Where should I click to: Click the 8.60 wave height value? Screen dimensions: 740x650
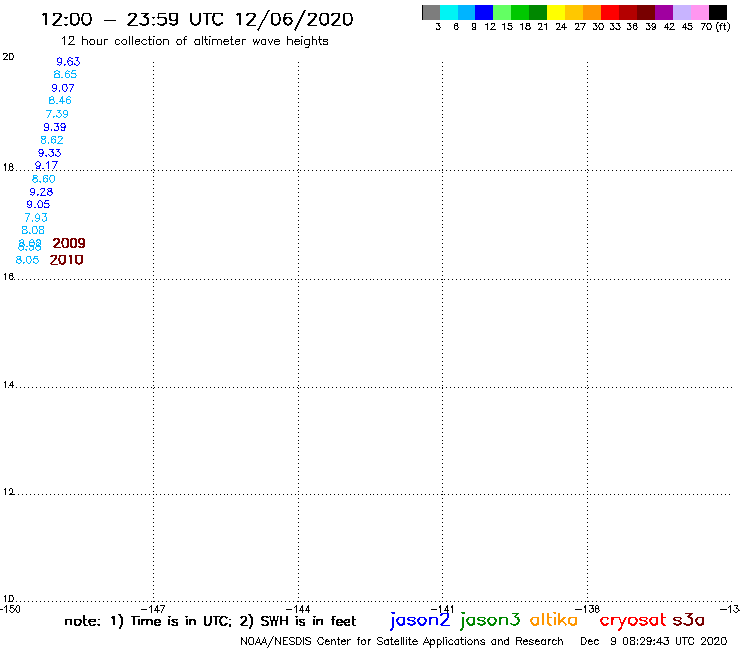(43, 179)
